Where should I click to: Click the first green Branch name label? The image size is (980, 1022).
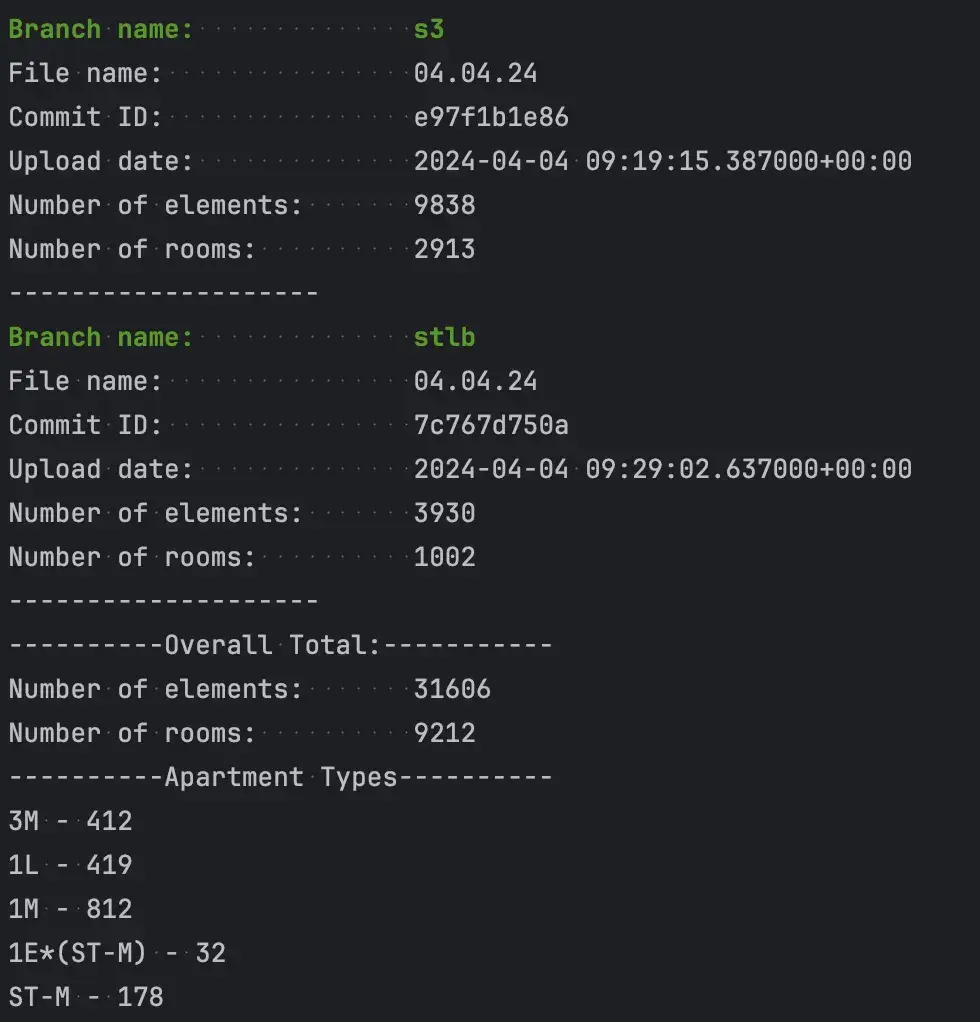[100, 29]
